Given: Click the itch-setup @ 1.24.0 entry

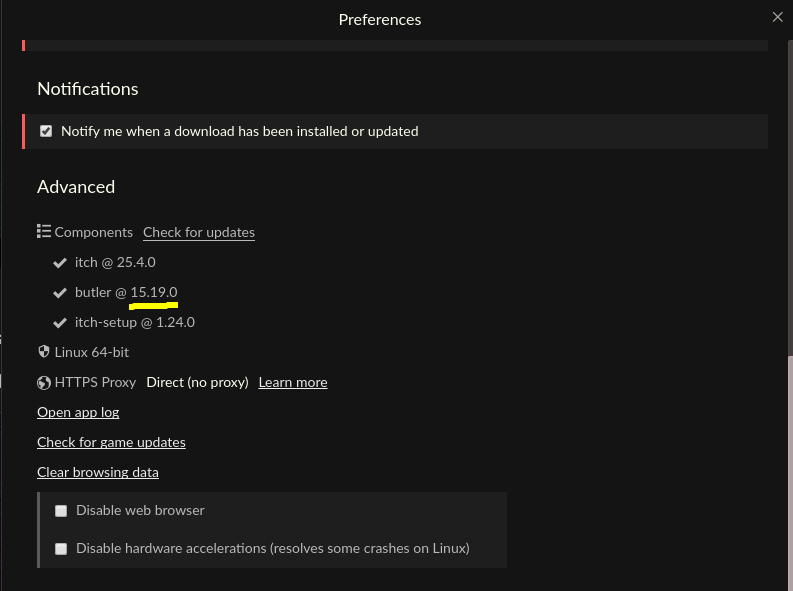Looking at the screenshot, I should pos(135,323).
